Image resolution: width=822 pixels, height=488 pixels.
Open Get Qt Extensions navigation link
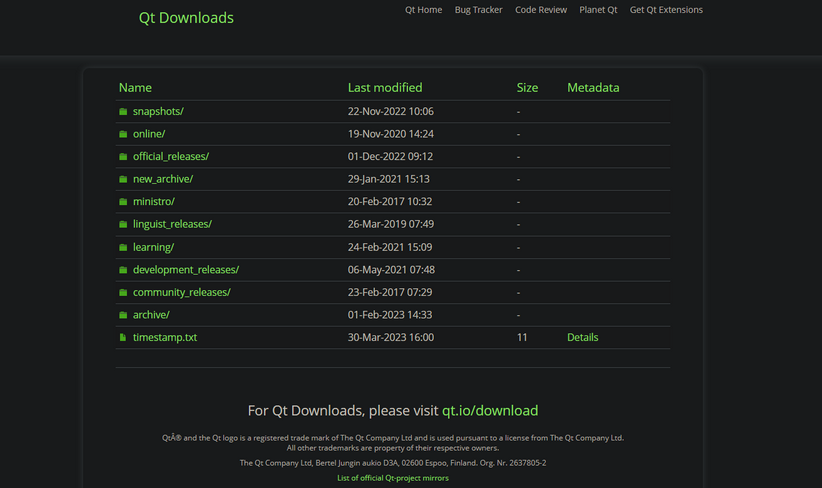click(x=666, y=9)
